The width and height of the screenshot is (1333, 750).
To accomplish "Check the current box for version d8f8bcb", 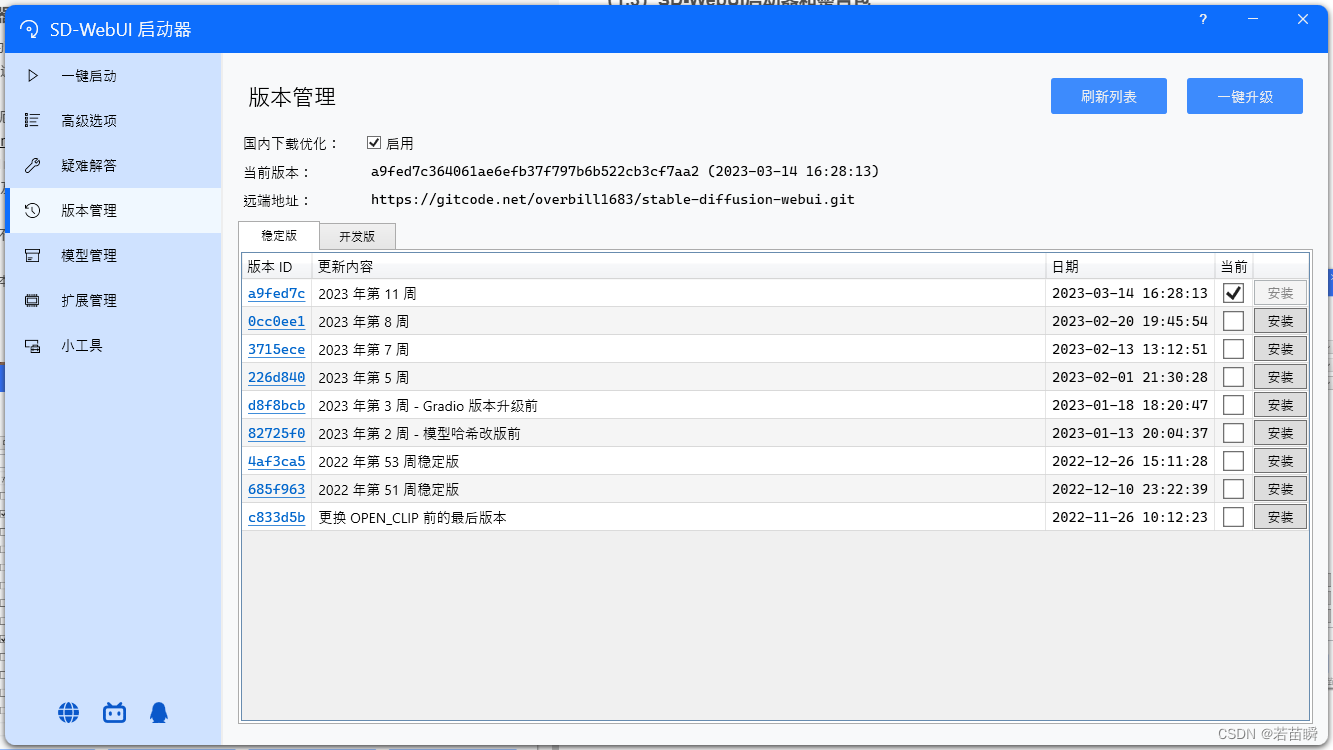I will (x=1234, y=405).
